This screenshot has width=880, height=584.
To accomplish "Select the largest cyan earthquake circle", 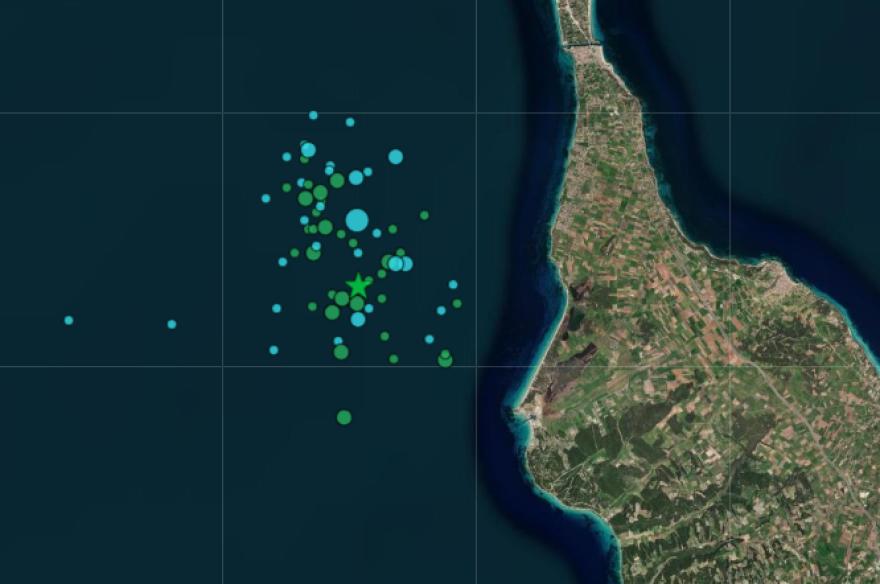I will pyautogui.click(x=357, y=220).
